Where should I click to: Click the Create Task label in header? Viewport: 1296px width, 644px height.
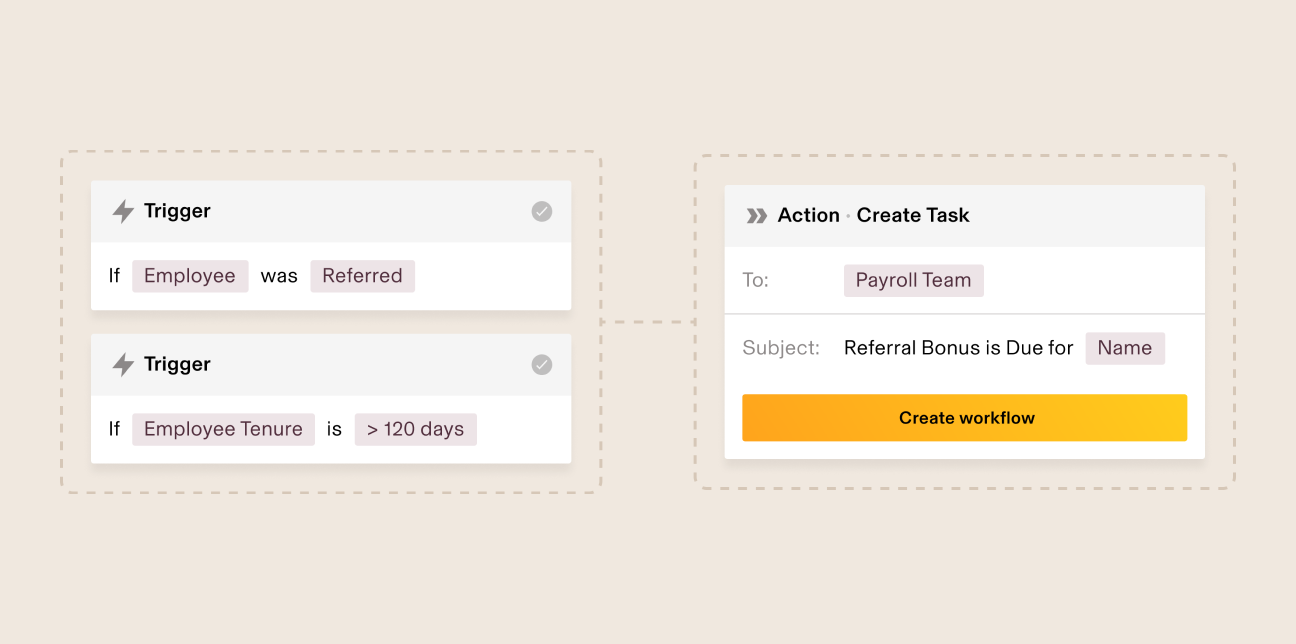(913, 215)
